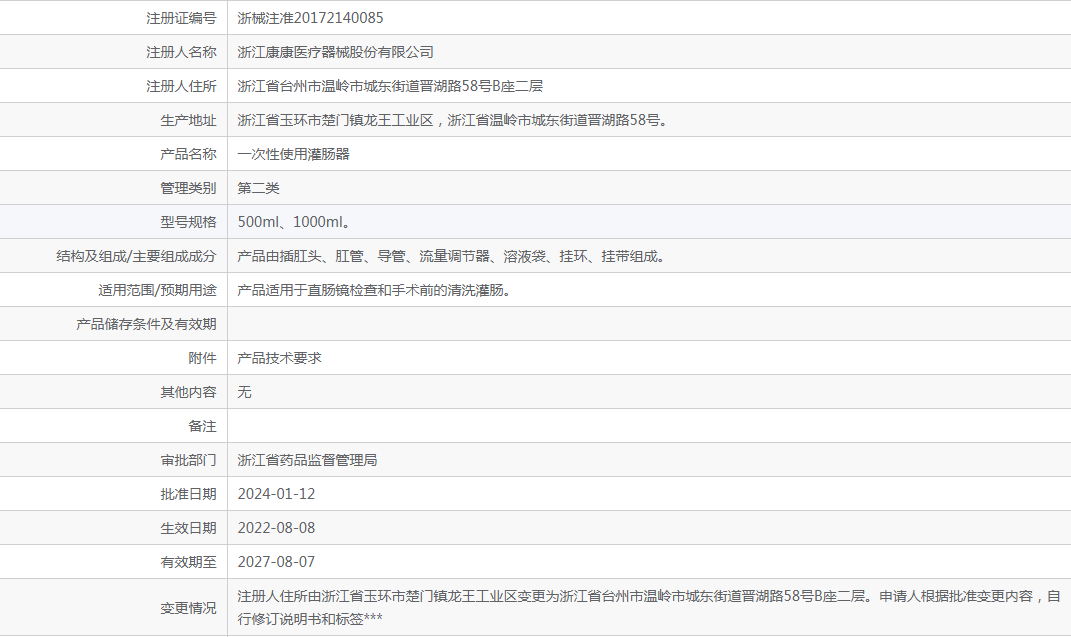Screen dimensions: 1071x637
Task: Click the approval date 2024-01-12
Action: tap(276, 494)
